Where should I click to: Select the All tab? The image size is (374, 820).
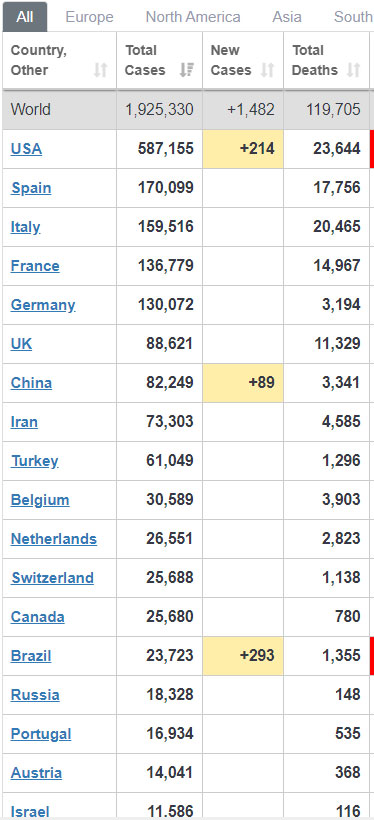pyautogui.click(x=25, y=17)
